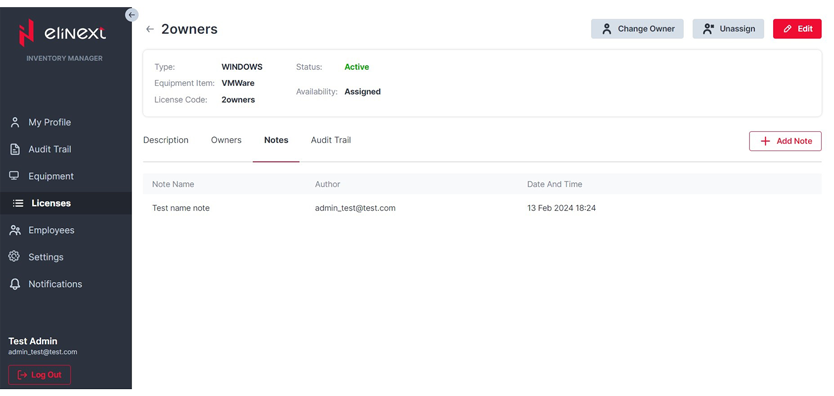Click the Licenses list icon
This screenshot has height=396, width=834.
coord(18,203)
